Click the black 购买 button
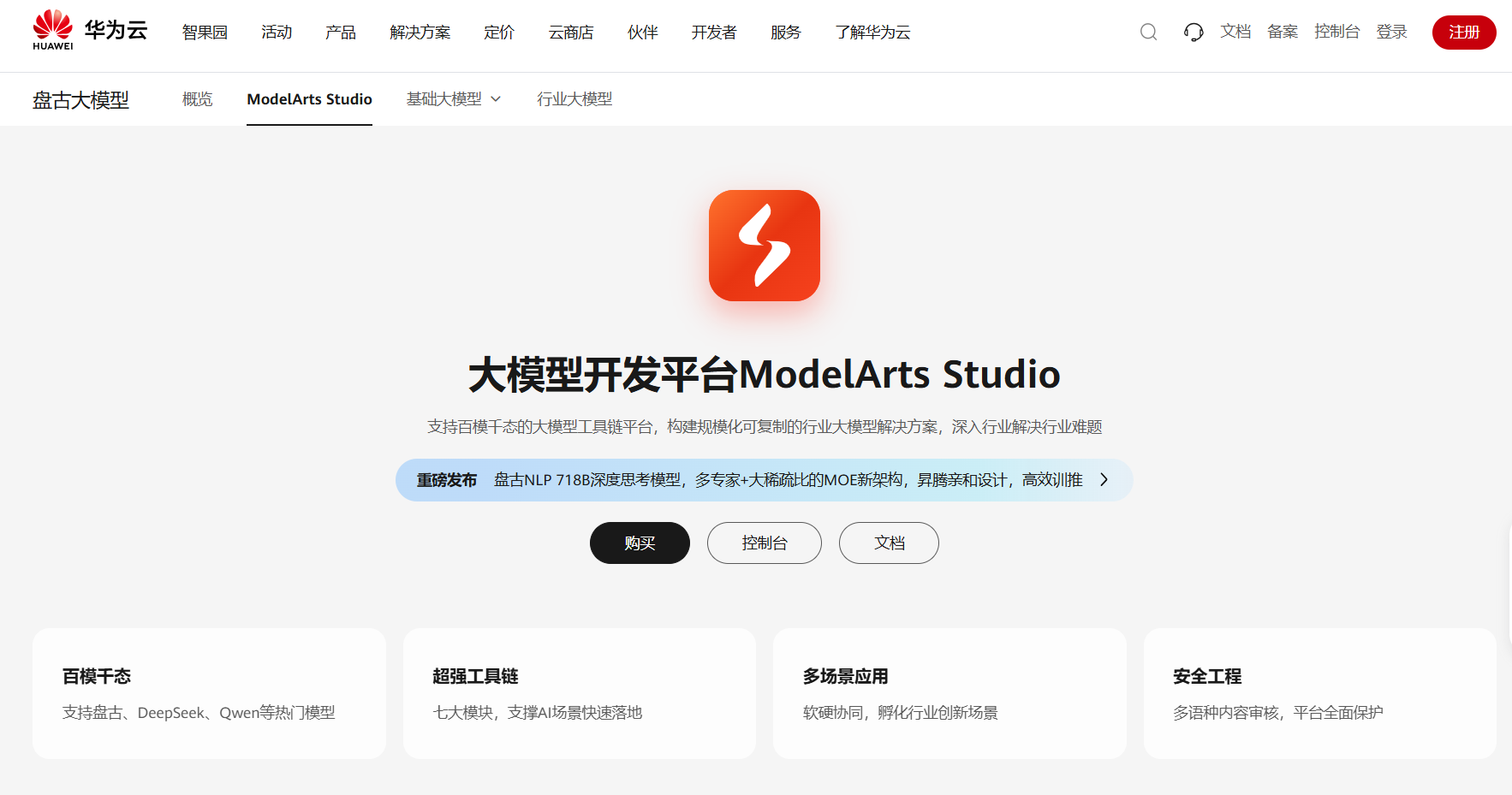Screen dimensions: 1512x795 click(640, 543)
